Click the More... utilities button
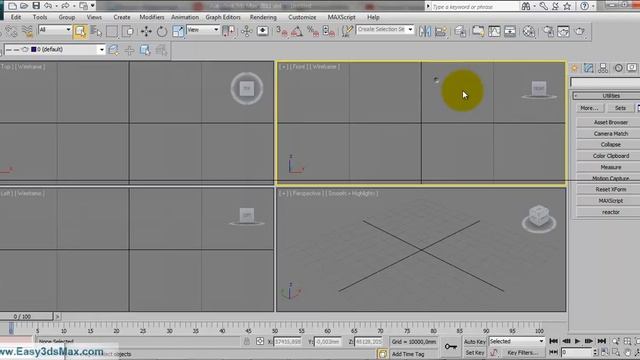 point(589,108)
